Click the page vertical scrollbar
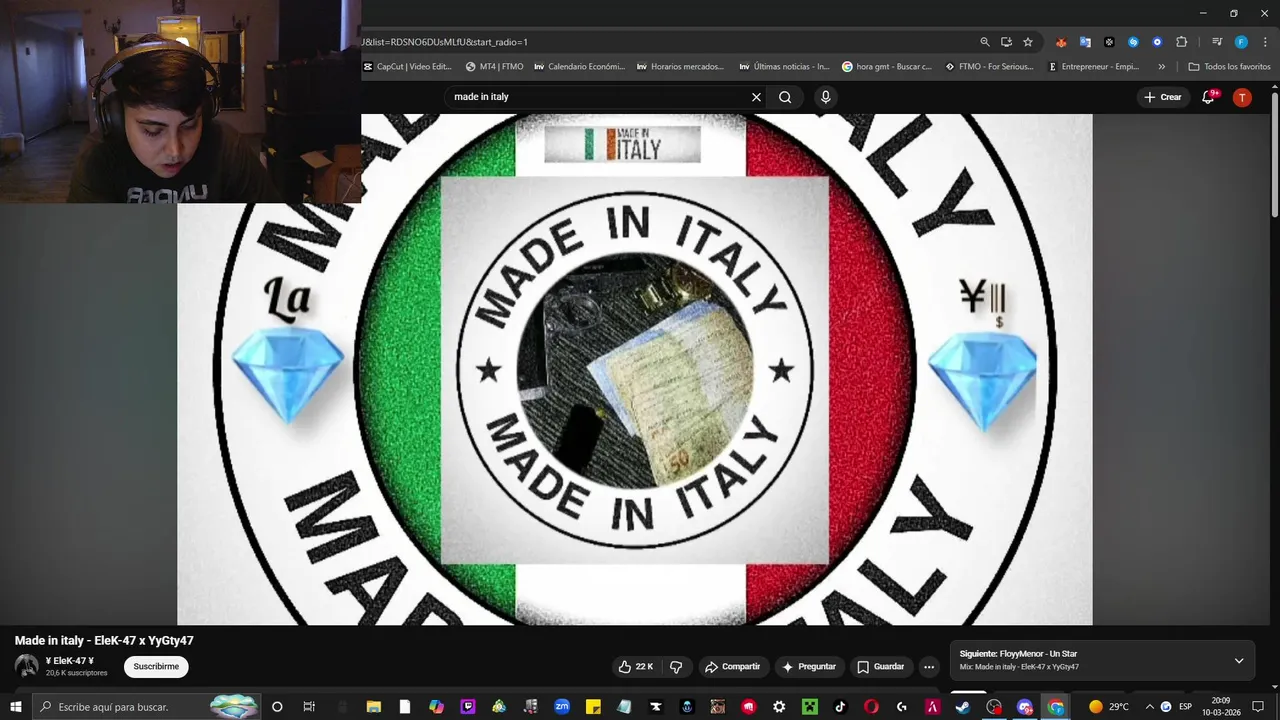This screenshot has height=720, width=1280. tap(1275, 155)
